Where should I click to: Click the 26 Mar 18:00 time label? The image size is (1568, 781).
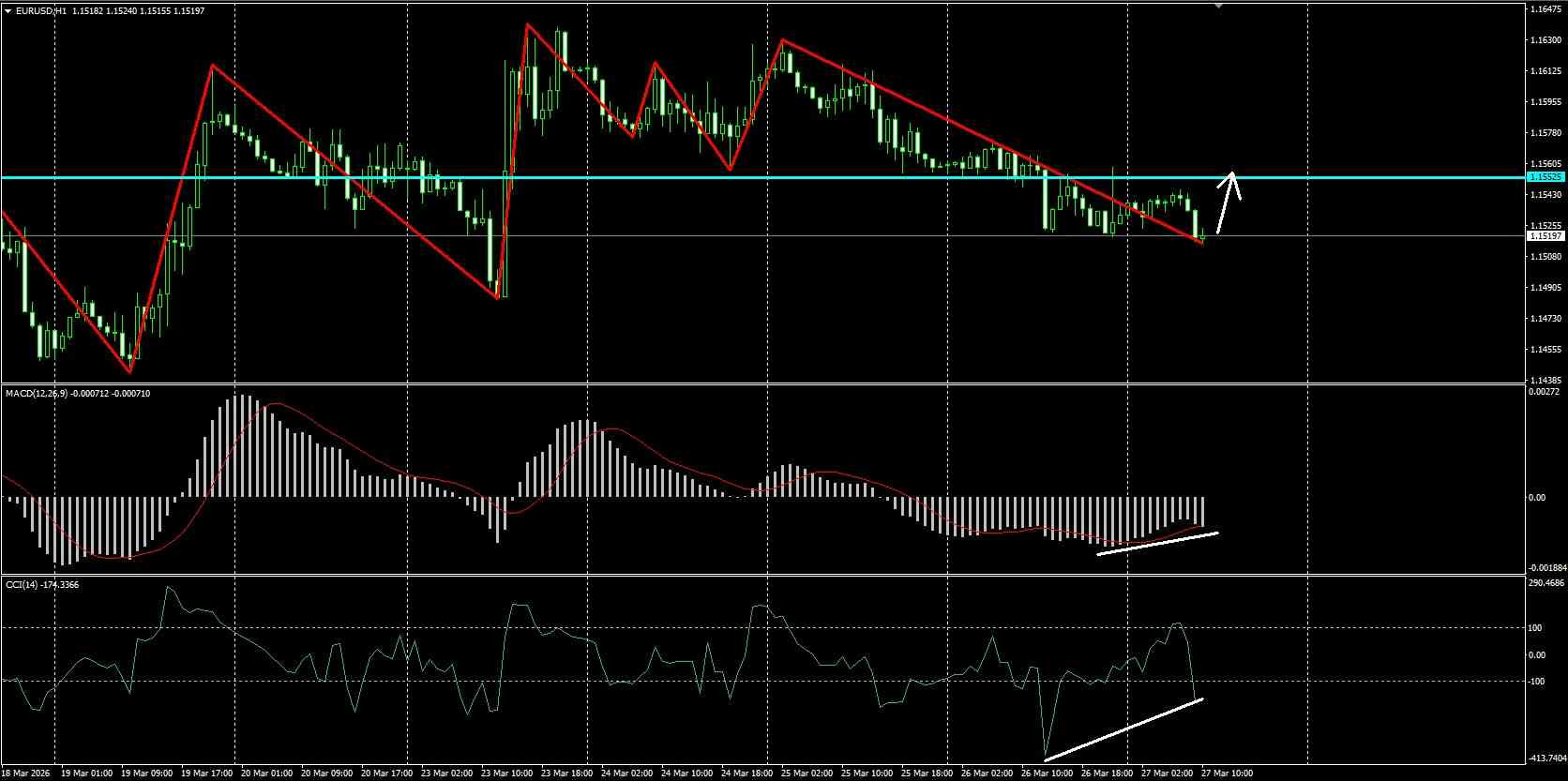click(x=1107, y=773)
